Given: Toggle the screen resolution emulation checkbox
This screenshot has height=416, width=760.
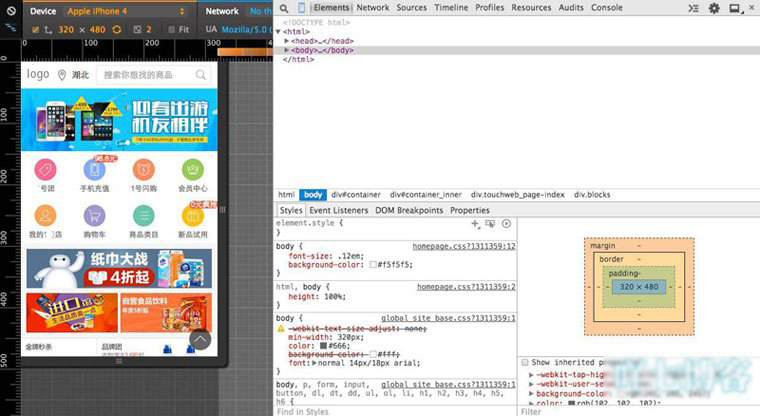Looking at the screenshot, I should 35,30.
